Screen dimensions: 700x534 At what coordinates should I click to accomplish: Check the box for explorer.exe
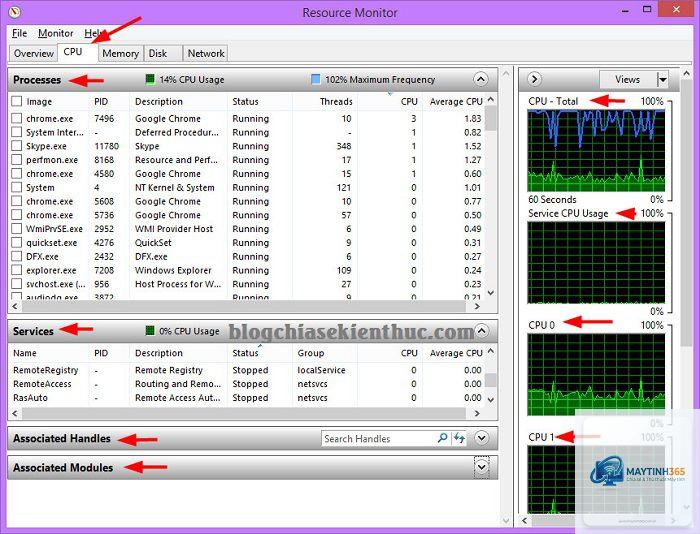(x=17, y=270)
